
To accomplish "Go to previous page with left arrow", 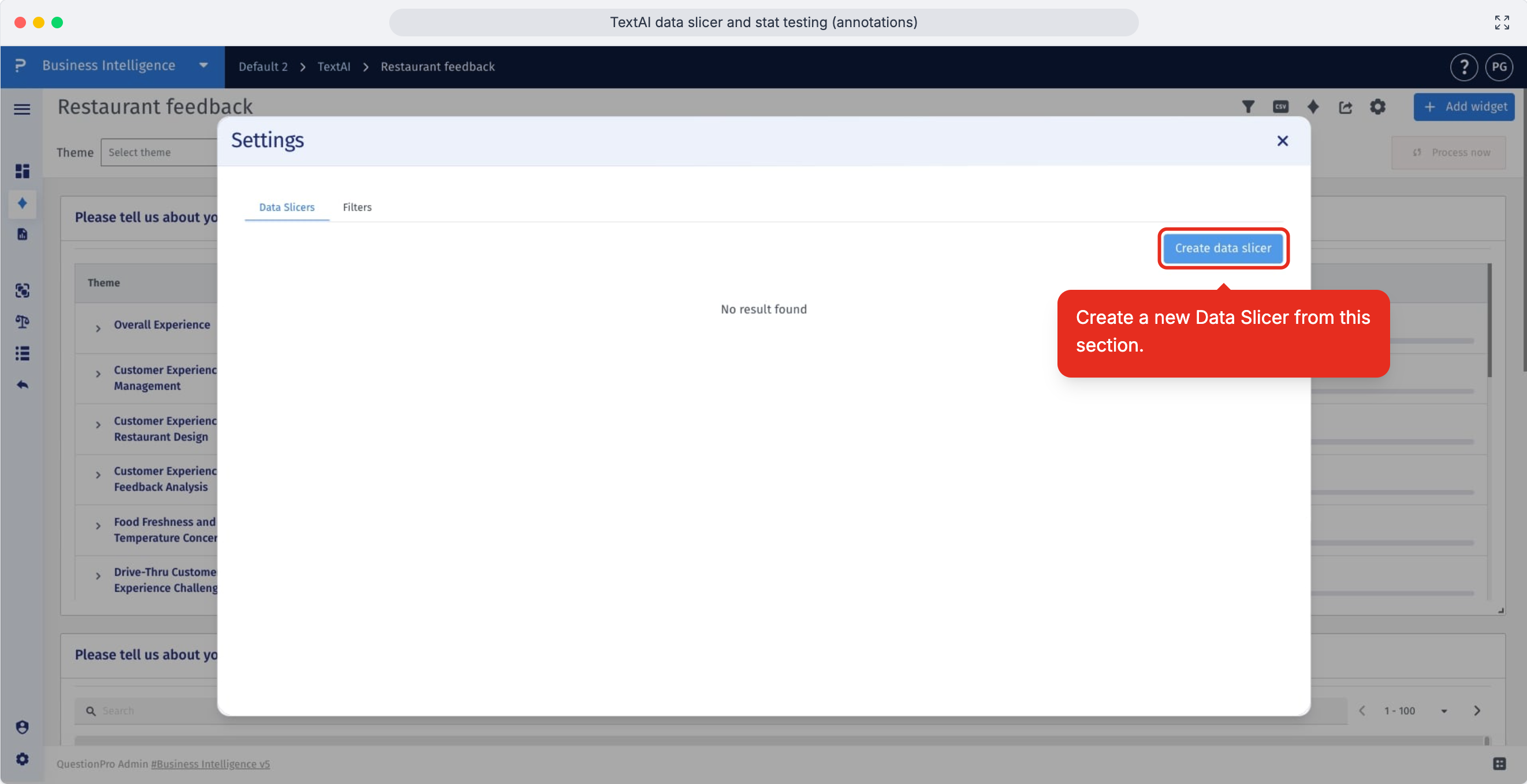I will (x=1362, y=711).
